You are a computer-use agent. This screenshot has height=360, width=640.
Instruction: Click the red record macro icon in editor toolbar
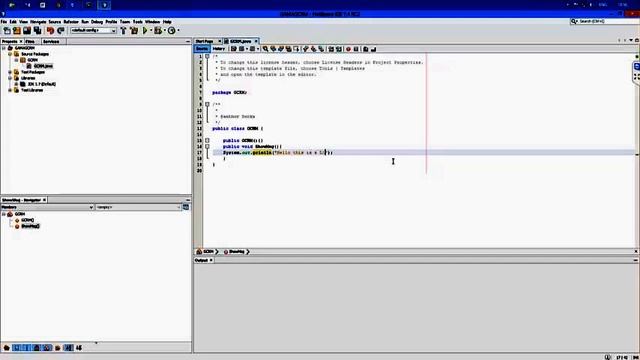[348, 49]
